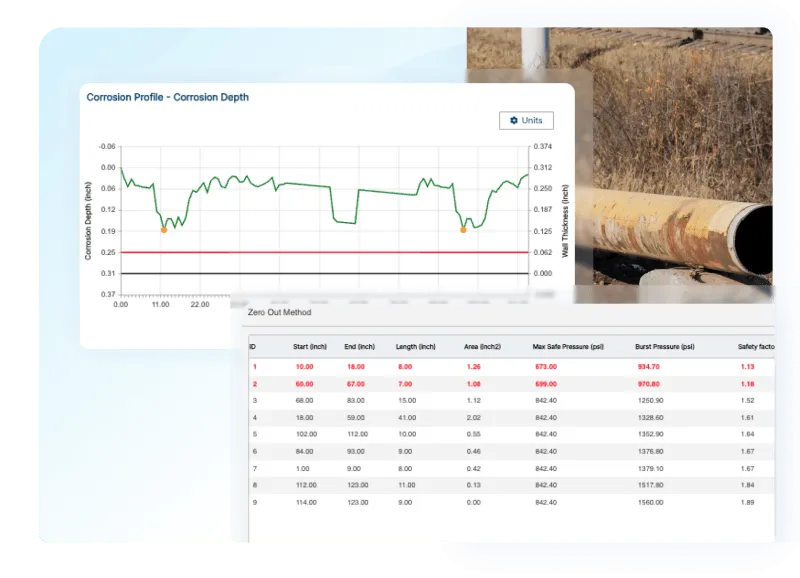Image resolution: width=800 pixels, height=578 pixels.
Task: Select Start value 1.00 in row 7
Action: click(x=303, y=468)
